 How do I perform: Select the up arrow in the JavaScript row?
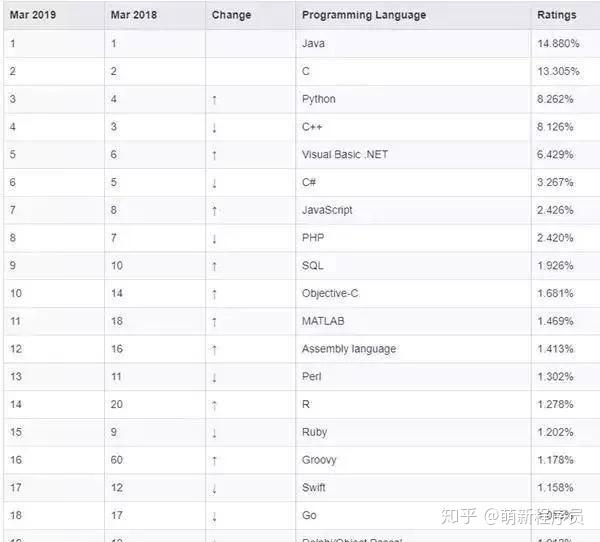[214, 211]
